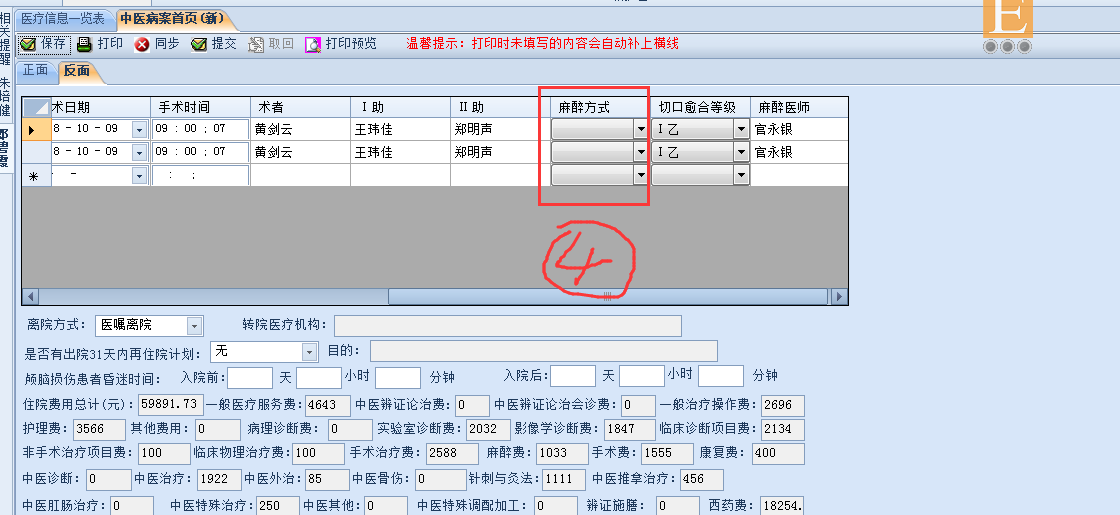Click second row 官永银 cell
Screen dimensions: 1120x515
(799, 153)
